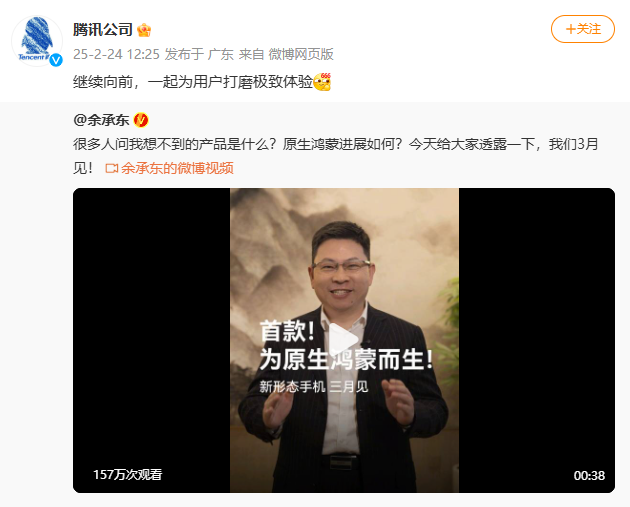Screen dimensions: 630x507
Task: Play the video with the center play button
Action: point(344,340)
